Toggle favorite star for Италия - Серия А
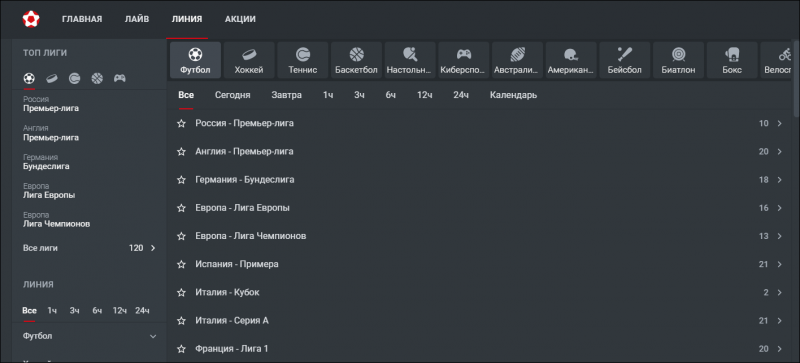800x363 pixels. pos(181,321)
